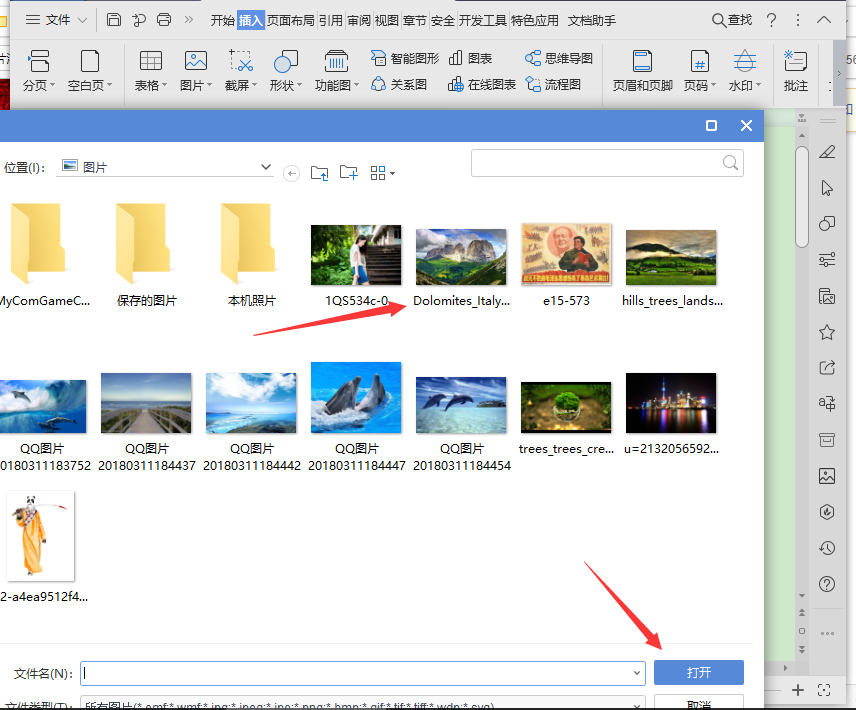The height and width of the screenshot is (710, 856).
Task: Click the history clock icon in sidebar
Action: (x=827, y=548)
